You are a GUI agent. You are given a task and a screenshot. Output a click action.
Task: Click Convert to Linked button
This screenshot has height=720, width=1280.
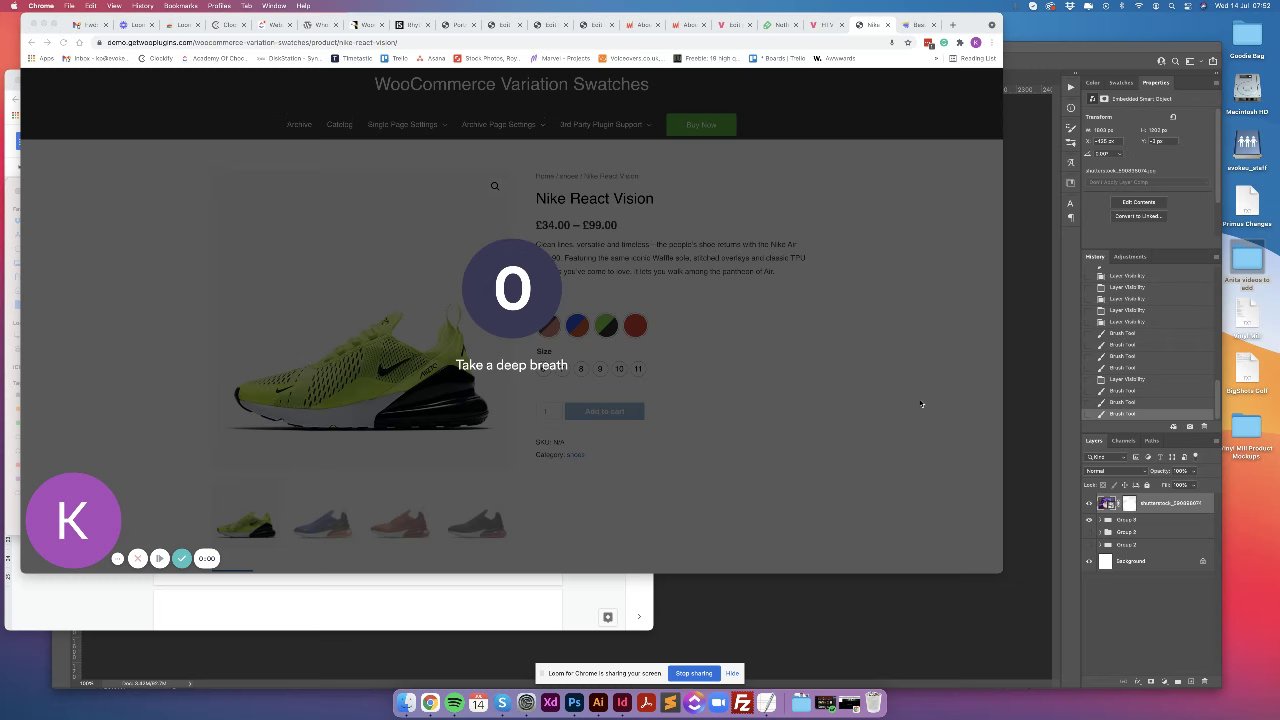point(1139,216)
